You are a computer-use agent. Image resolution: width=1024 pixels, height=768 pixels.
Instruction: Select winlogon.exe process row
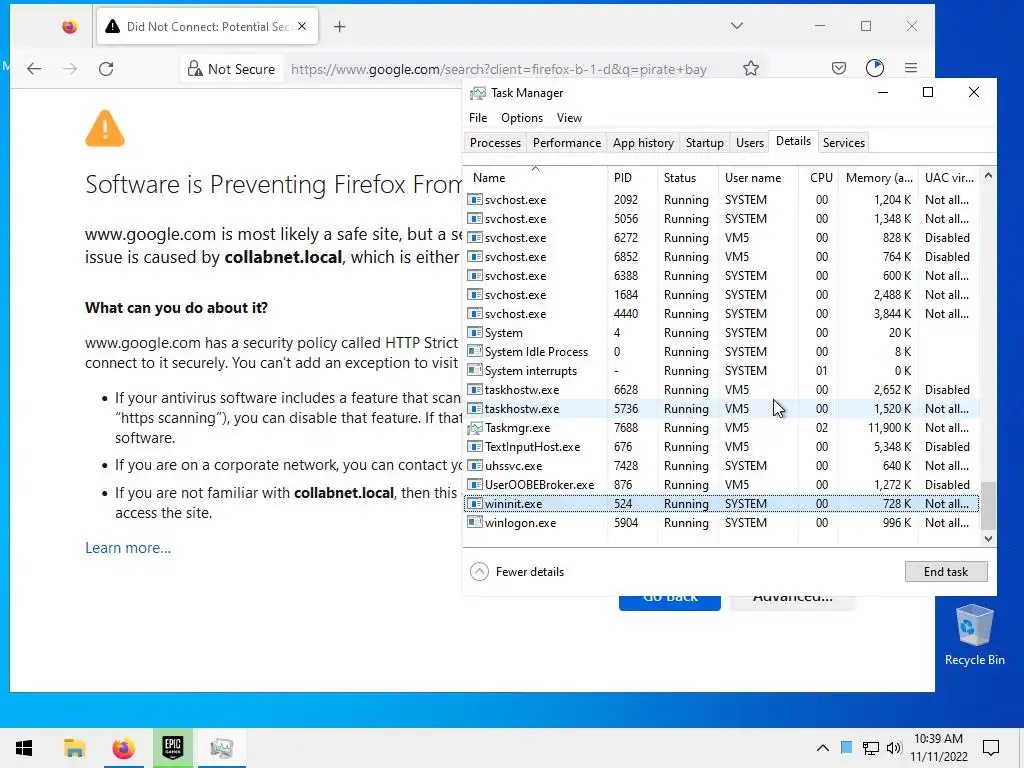(722, 522)
